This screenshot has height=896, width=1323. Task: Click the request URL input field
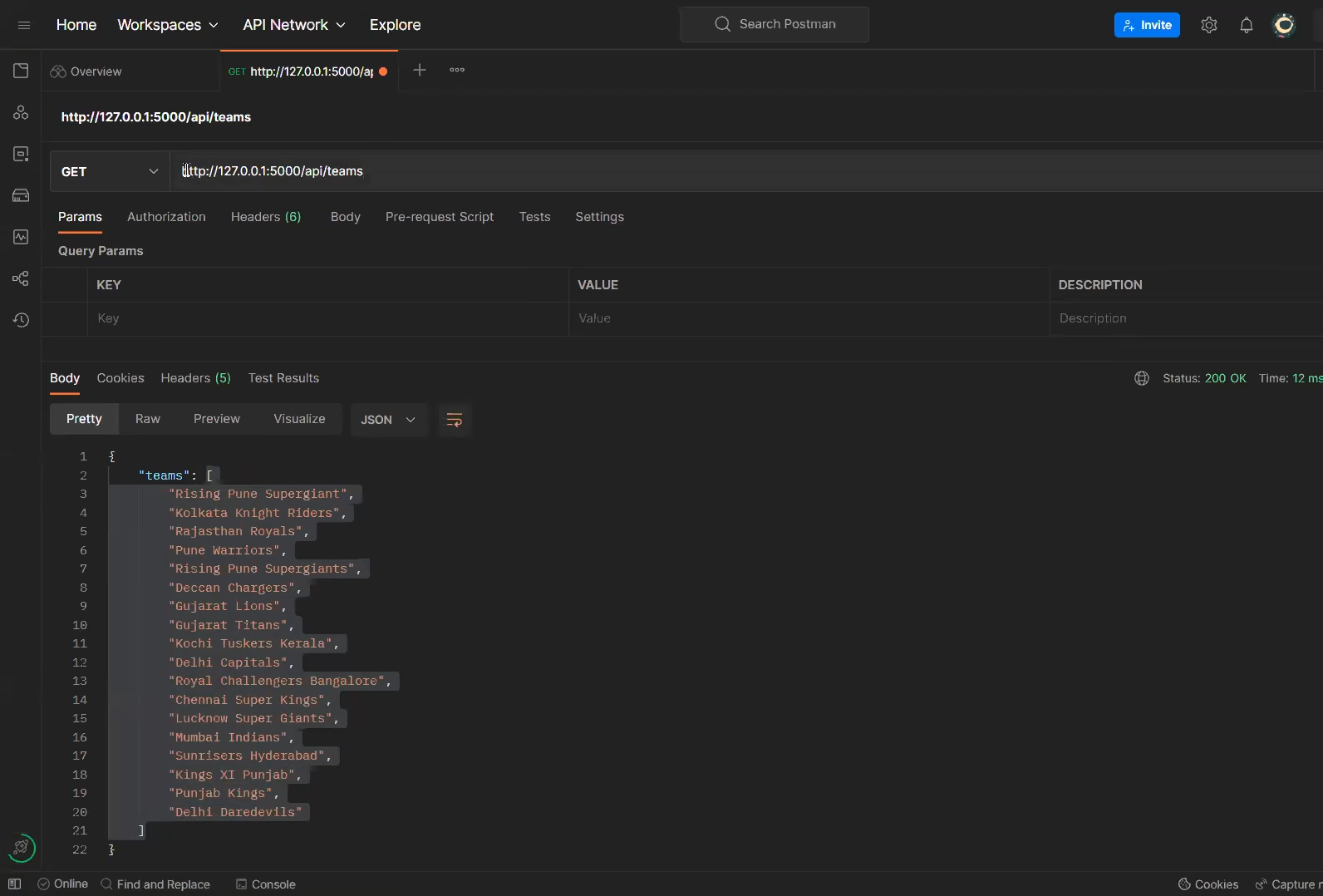pyautogui.click(x=746, y=171)
